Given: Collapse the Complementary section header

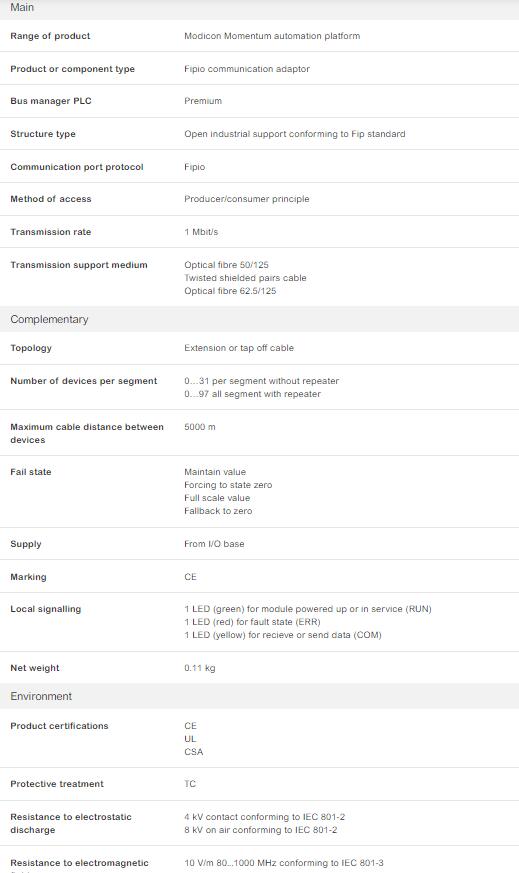Looking at the screenshot, I should pos(260,319).
